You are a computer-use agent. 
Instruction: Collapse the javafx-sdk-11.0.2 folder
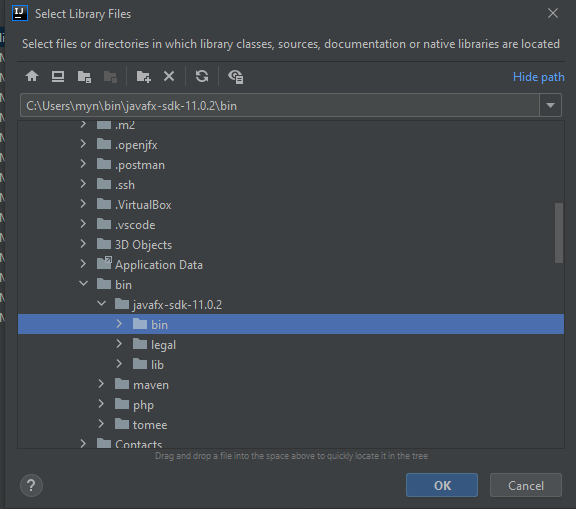click(x=101, y=304)
